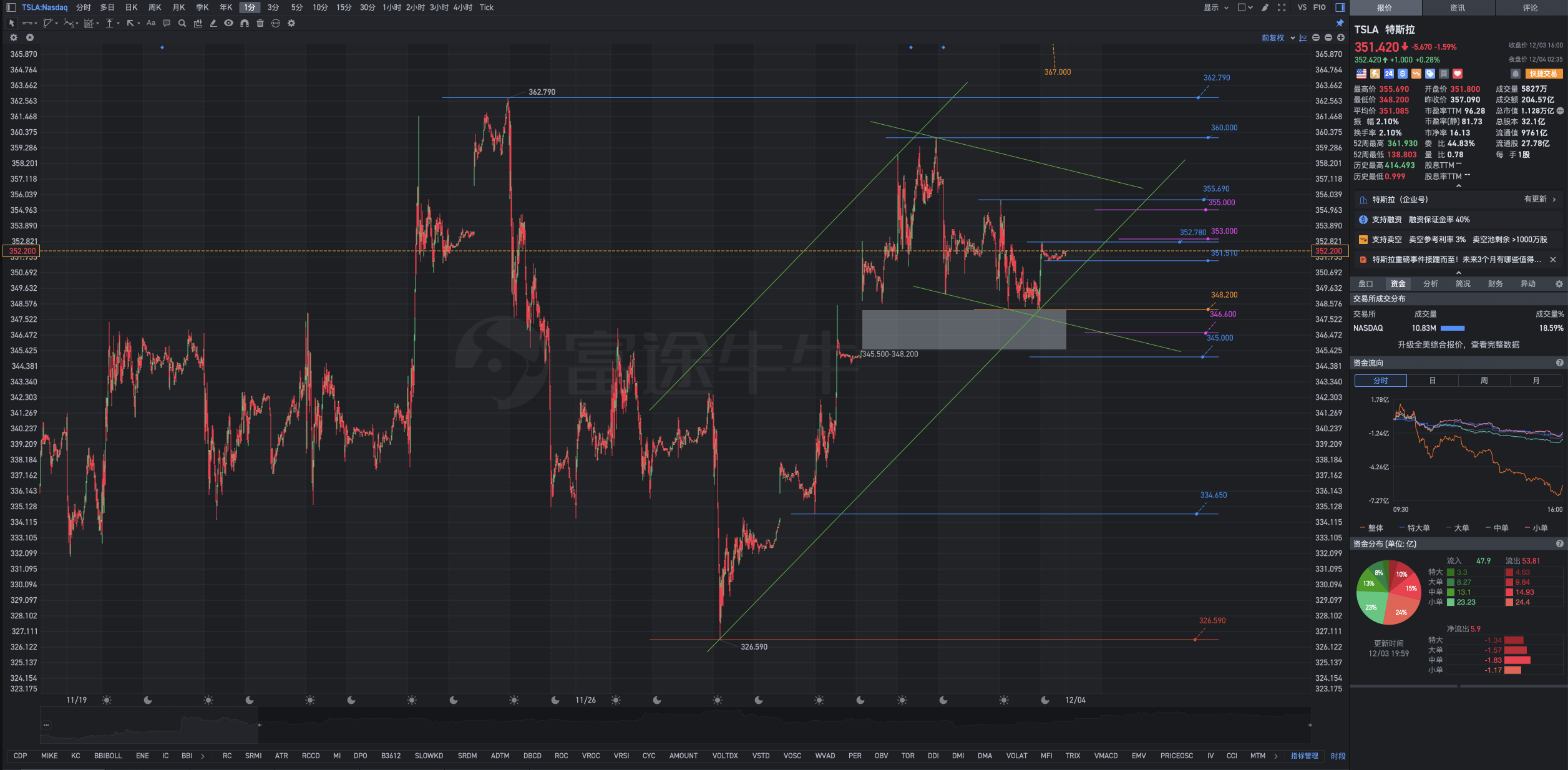Click the 时段 session link
The height and width of the screenshot is (770, 1568).
[x=1338, y=756]
